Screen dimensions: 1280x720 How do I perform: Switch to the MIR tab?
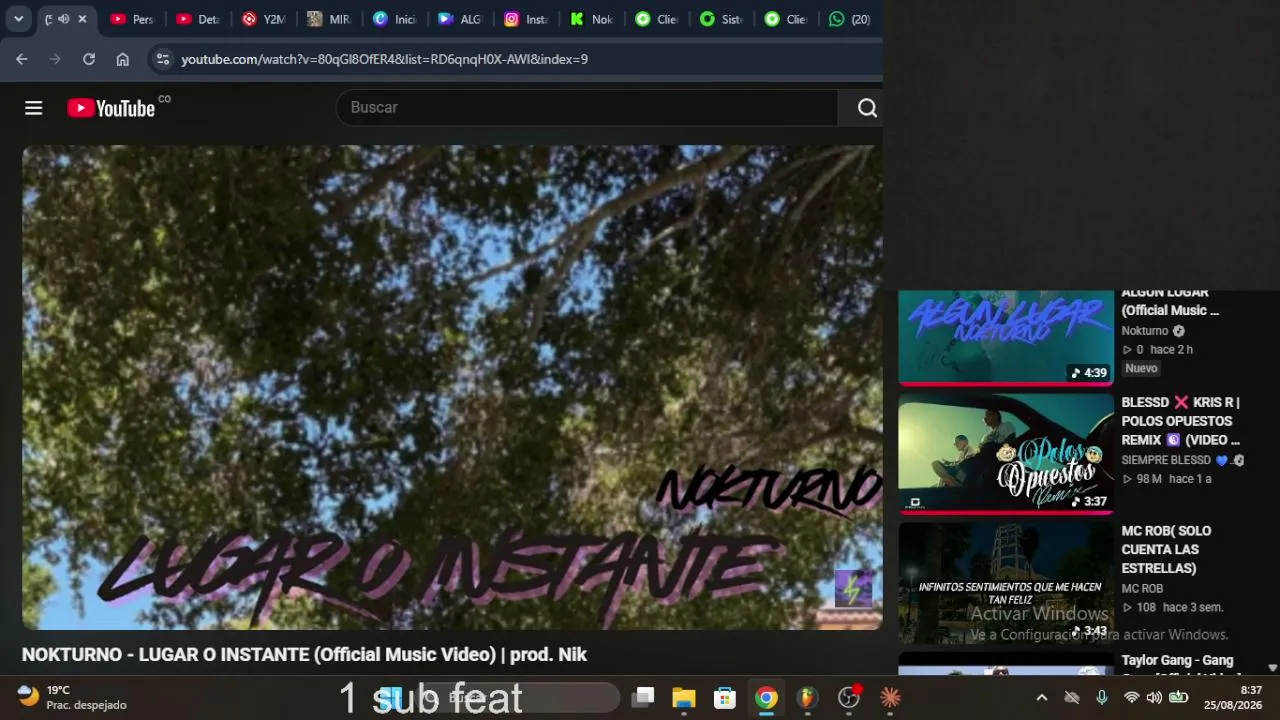pyautogui.click(x=329, y=19)
